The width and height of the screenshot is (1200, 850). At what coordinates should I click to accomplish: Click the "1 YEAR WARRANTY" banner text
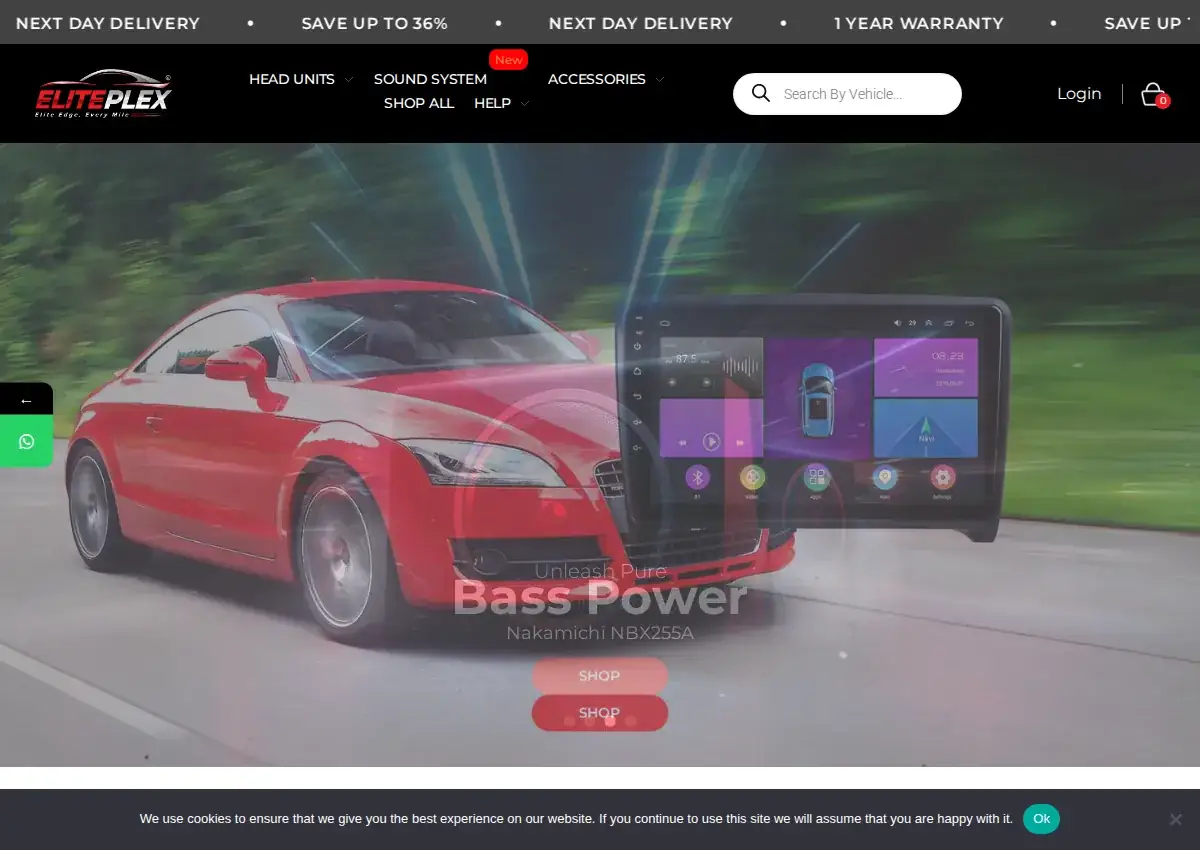click(919, 23)
